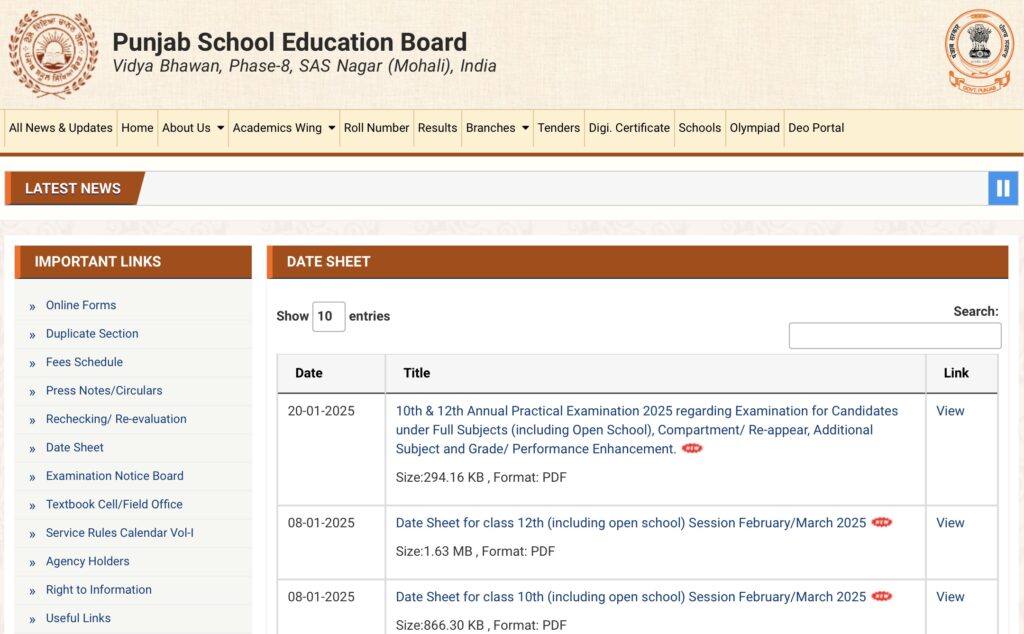Screen dimensions: 1024x634
Task: Open Service Rules Calendar Vol-I link
Action: pos(120,533)
